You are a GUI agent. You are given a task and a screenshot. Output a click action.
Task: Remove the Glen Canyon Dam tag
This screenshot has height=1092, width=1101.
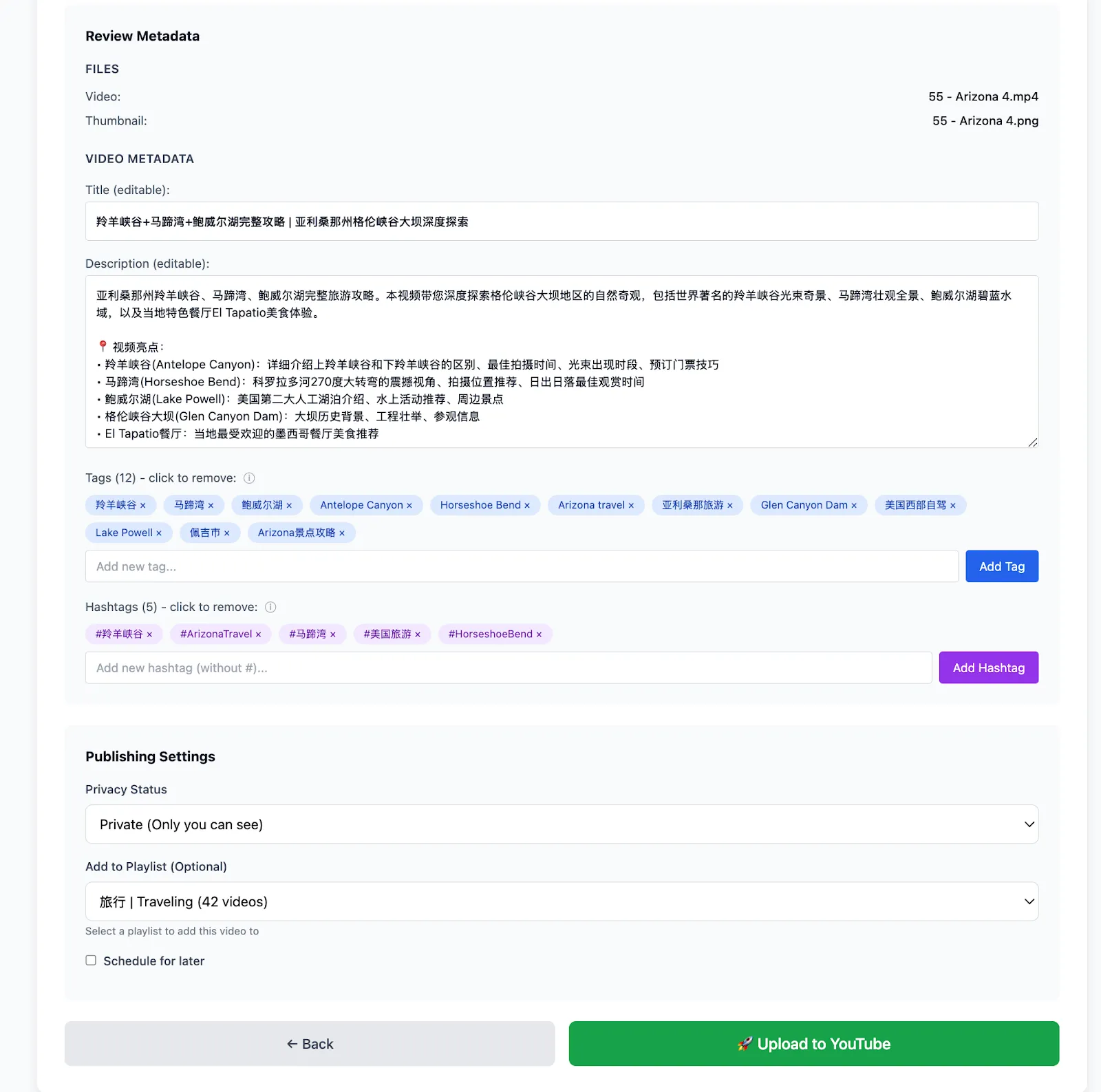coord(809,505)
